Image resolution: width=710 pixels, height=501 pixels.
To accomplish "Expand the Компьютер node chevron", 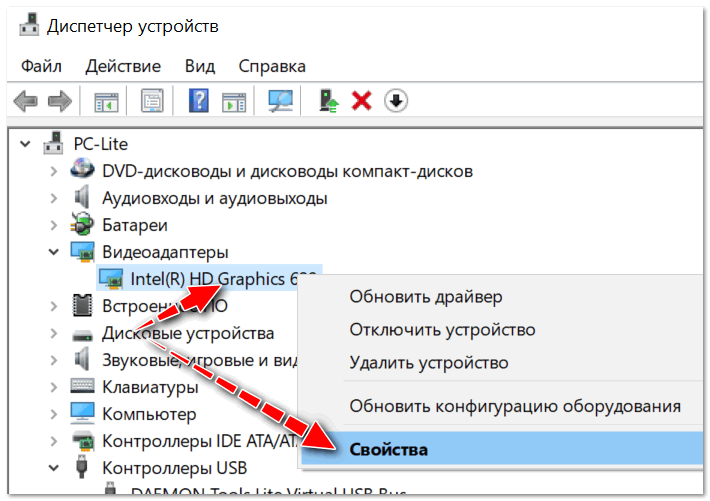I will click(53, 414).
